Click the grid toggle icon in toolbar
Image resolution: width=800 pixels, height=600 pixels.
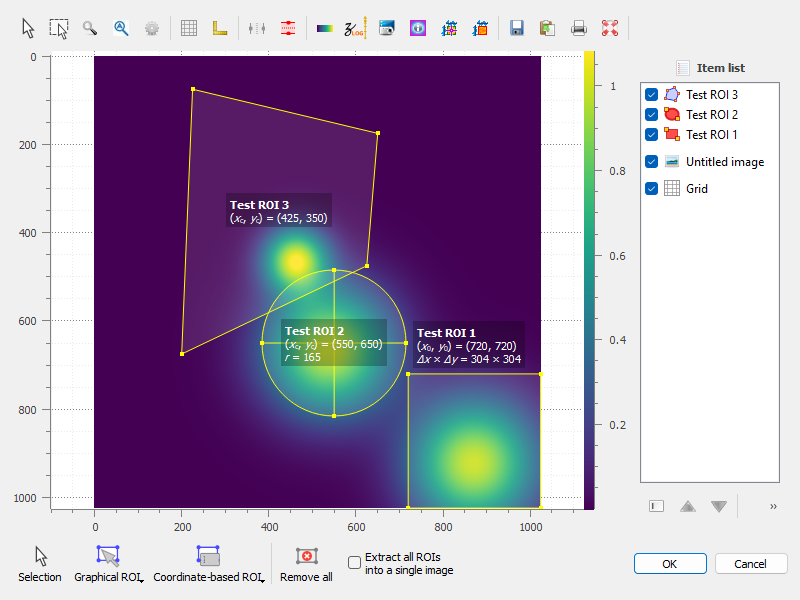[189, 28]
